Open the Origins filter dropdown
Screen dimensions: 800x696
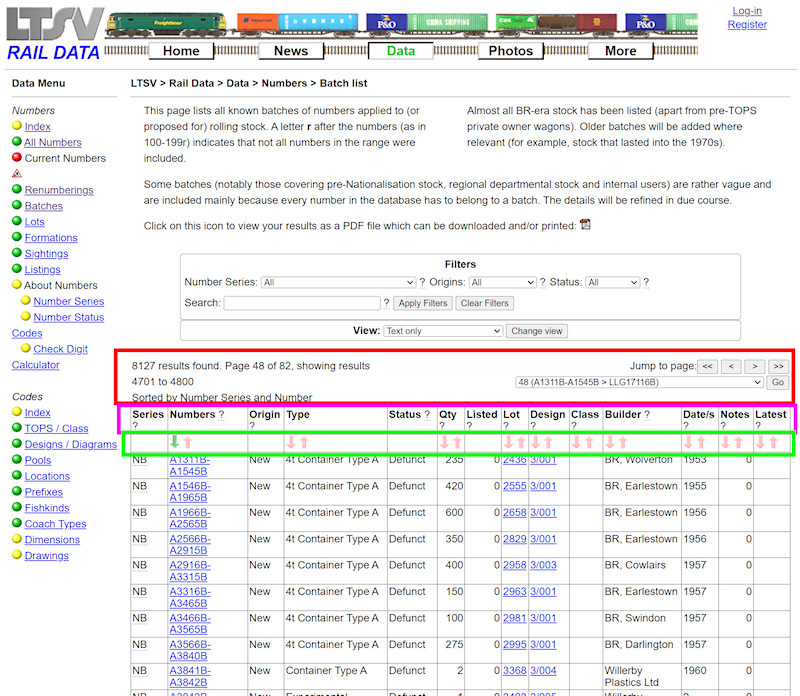pyautogui.click(x=502, y=282)
